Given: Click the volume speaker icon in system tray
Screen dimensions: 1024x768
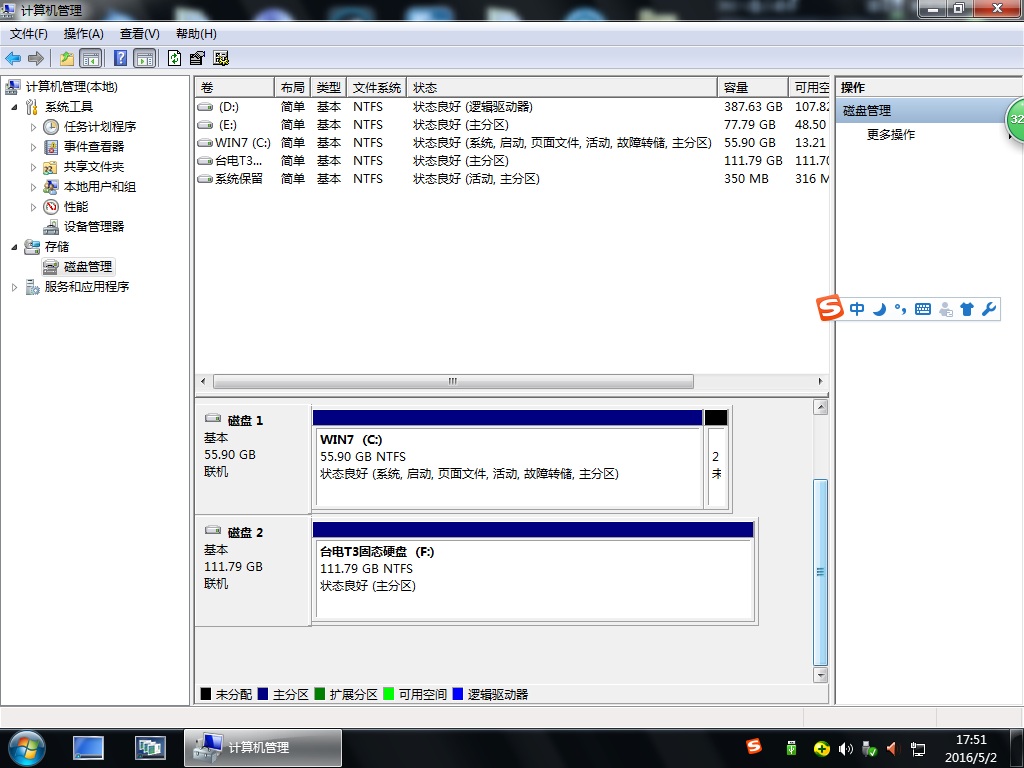Looking at the screenshot, I should pyautogui.click(x=846, y=748).
